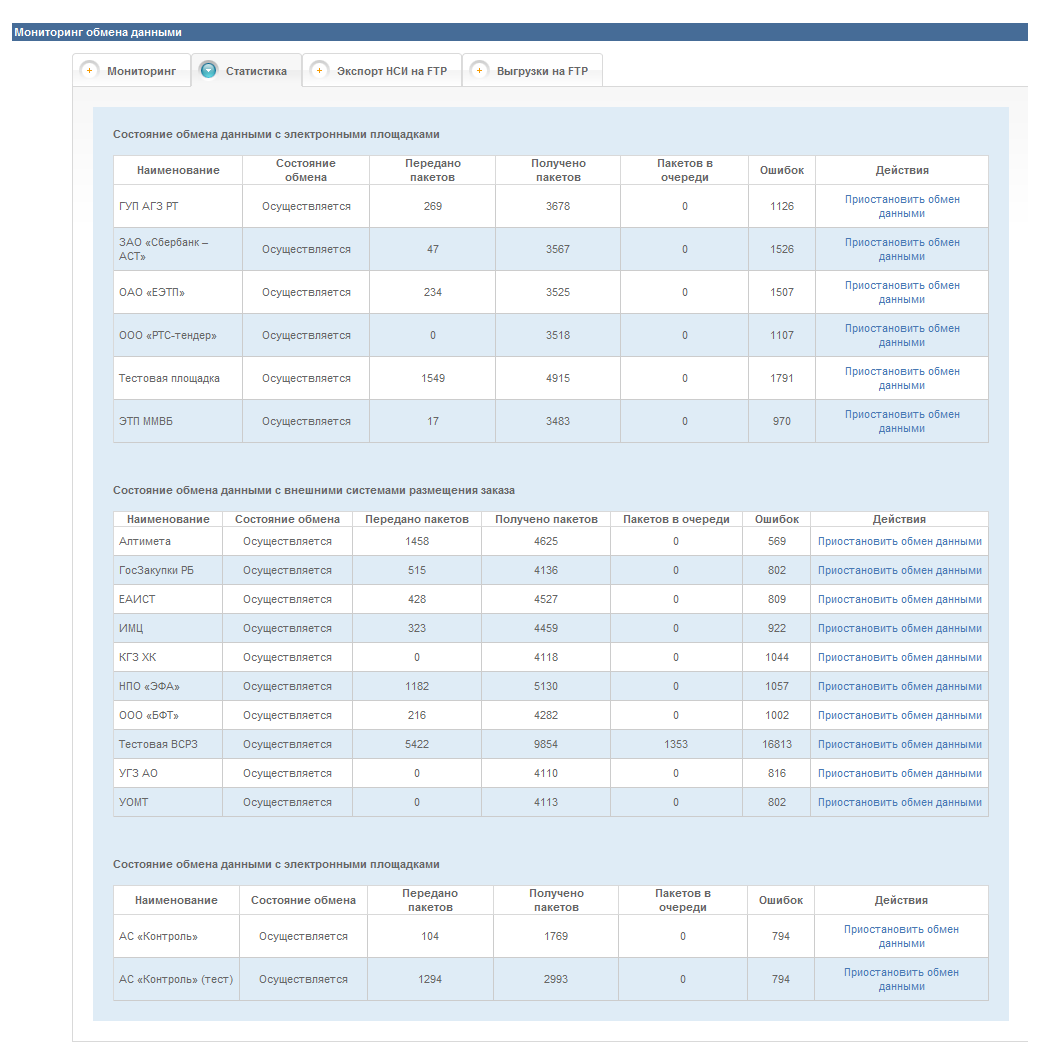Viewport: 1055px width, 1063px height.
Task: Pause data exchange for НПО «ЭФА»
Action: (x=900, y=686)
